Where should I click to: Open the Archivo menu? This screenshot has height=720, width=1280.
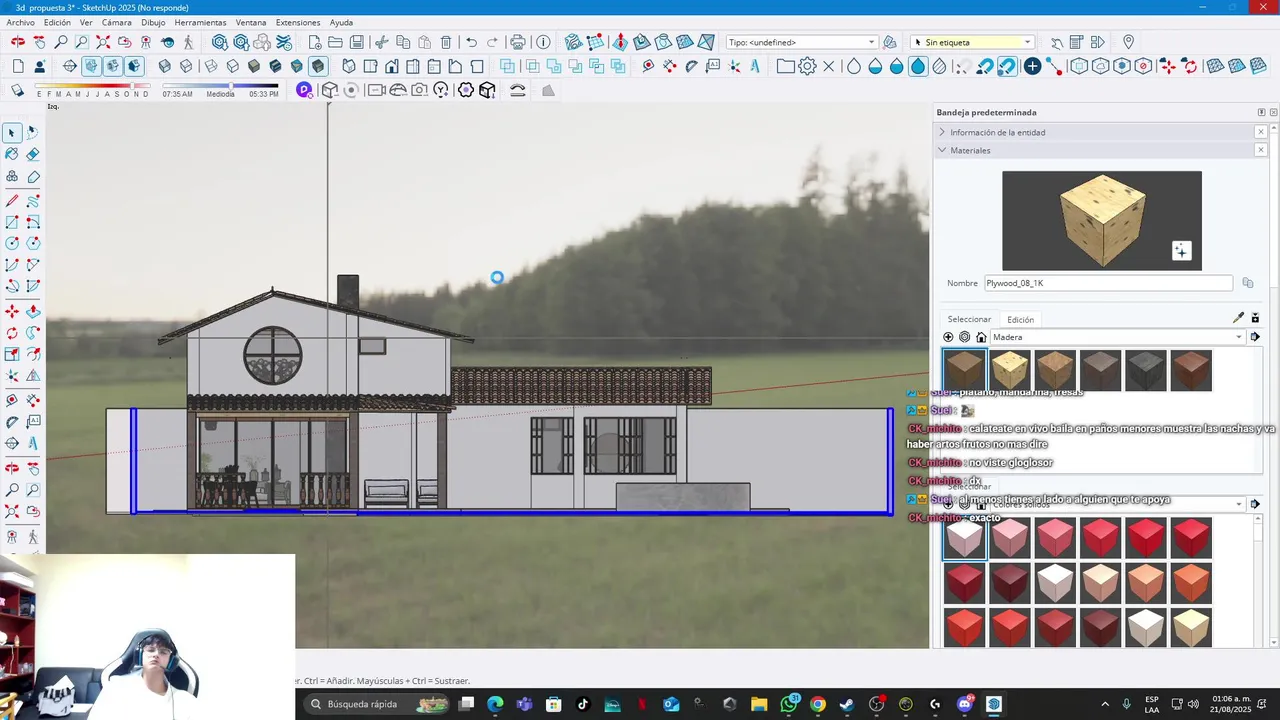pyautogui.click(x=21, y=22)
